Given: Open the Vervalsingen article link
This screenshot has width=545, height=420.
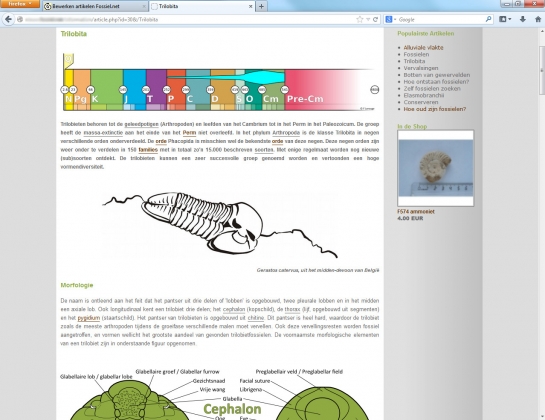Looking at the screenshot, I should click(x=421, y=68).
